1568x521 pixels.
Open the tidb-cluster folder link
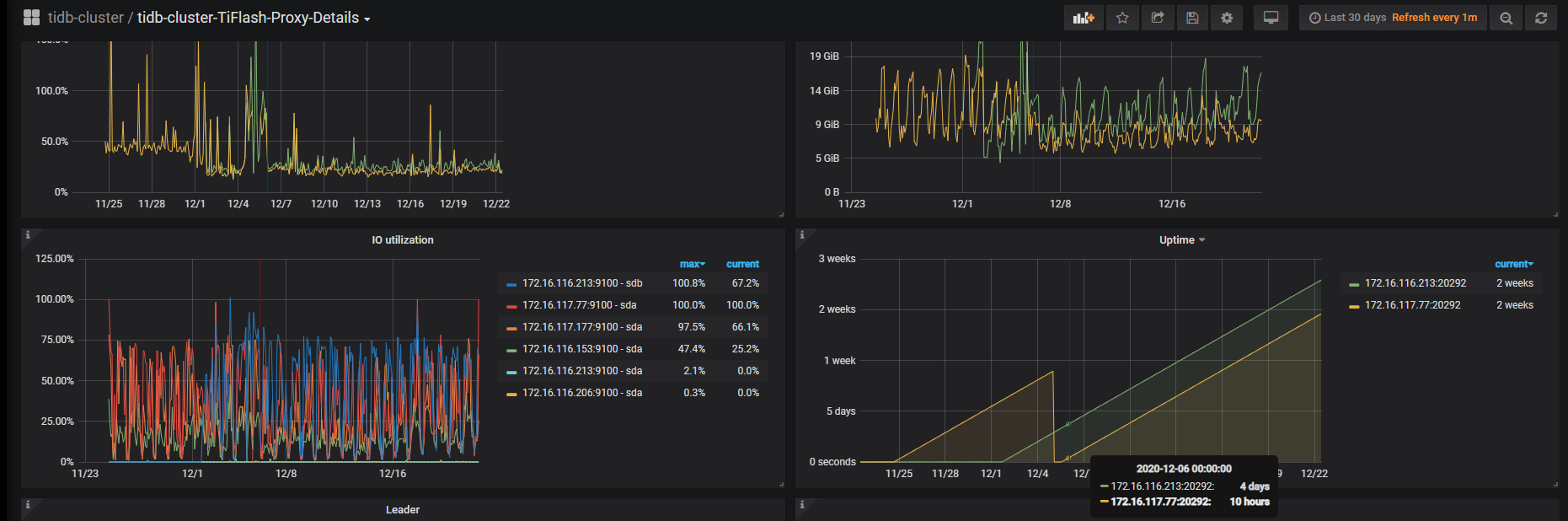[85, 18]
